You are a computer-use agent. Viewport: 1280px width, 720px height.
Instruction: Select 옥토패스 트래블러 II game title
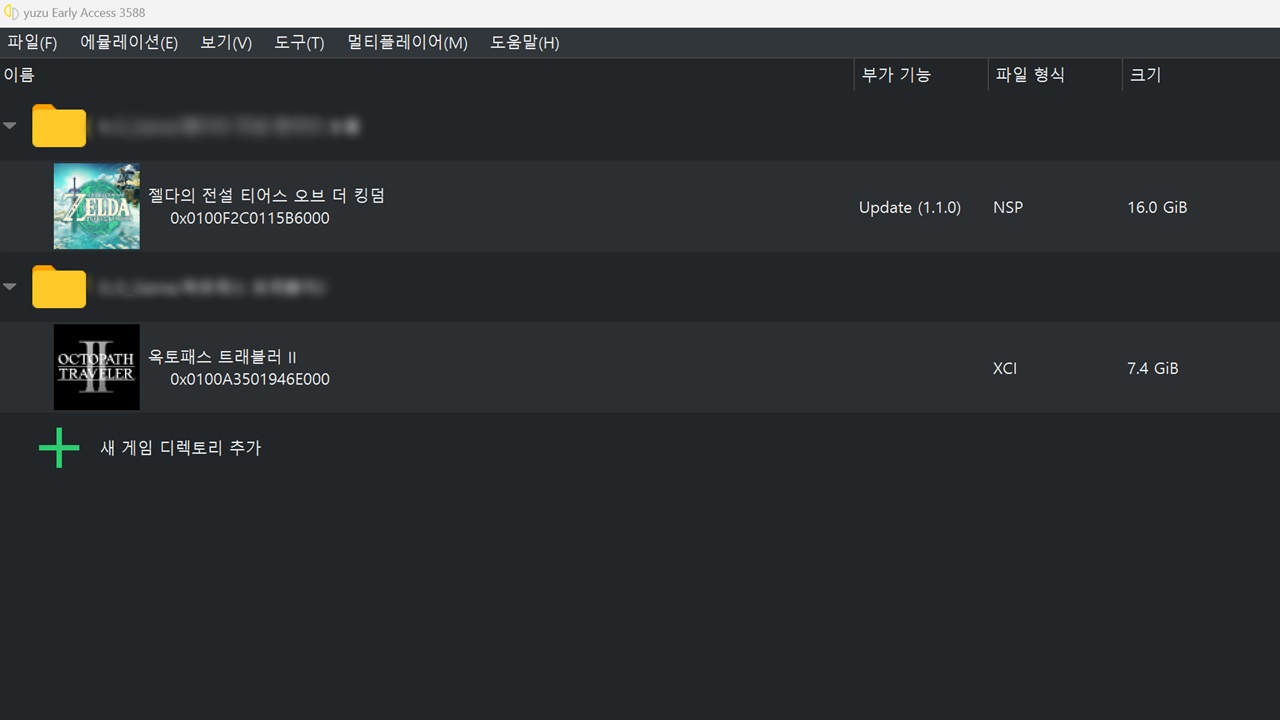pyautogui.click(x=222, y=357)
